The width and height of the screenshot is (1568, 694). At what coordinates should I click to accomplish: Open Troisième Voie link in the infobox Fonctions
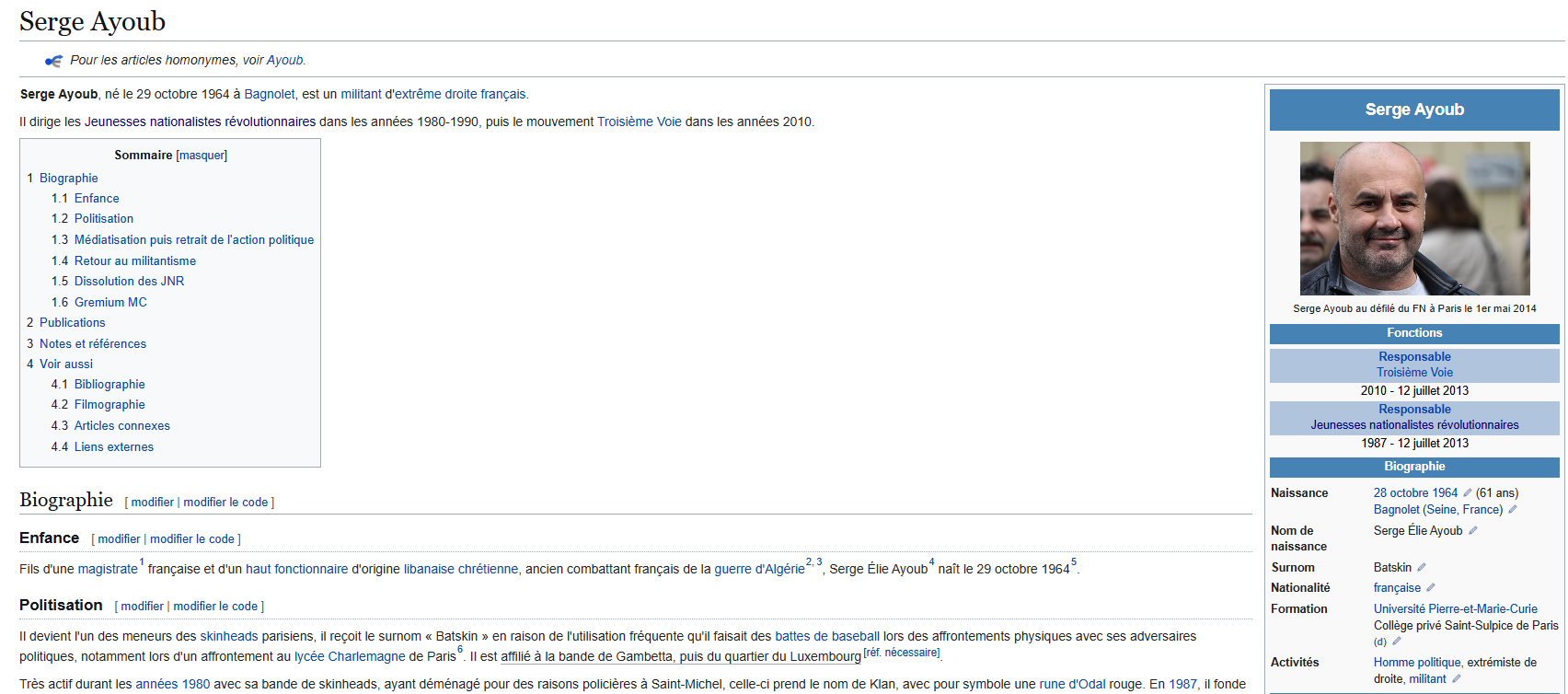1415,373
